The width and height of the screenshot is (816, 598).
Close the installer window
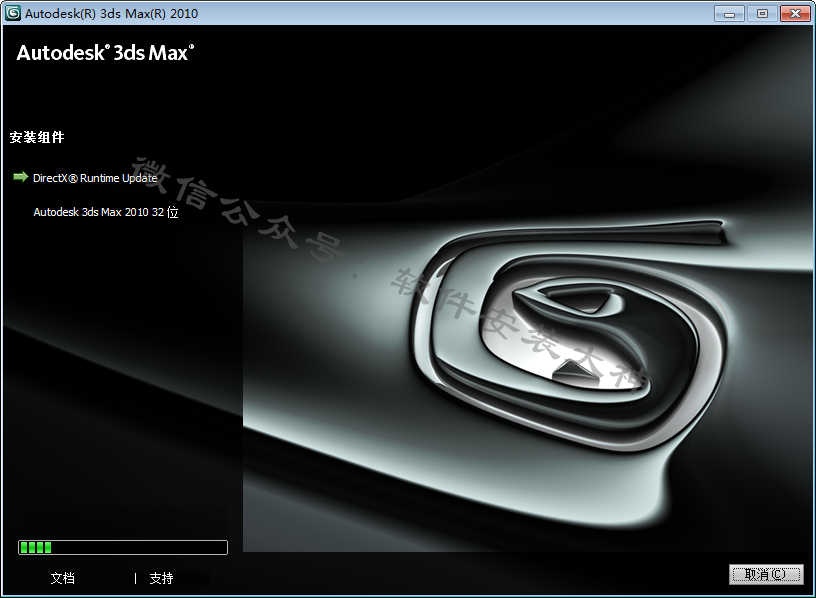tap(795, 14)
